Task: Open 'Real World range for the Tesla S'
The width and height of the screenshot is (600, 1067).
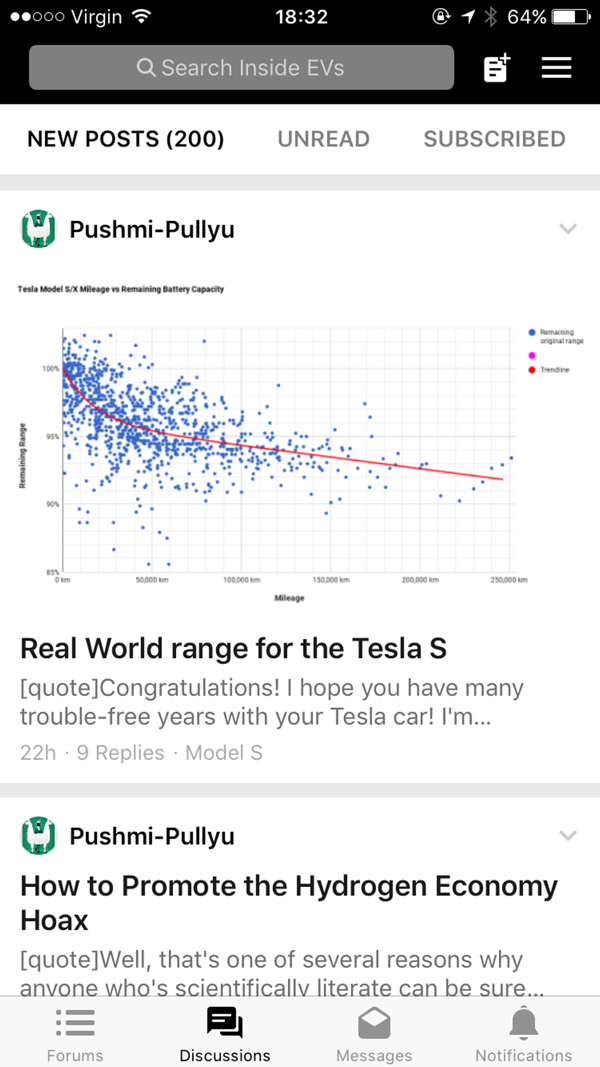Action: [233, 649]
